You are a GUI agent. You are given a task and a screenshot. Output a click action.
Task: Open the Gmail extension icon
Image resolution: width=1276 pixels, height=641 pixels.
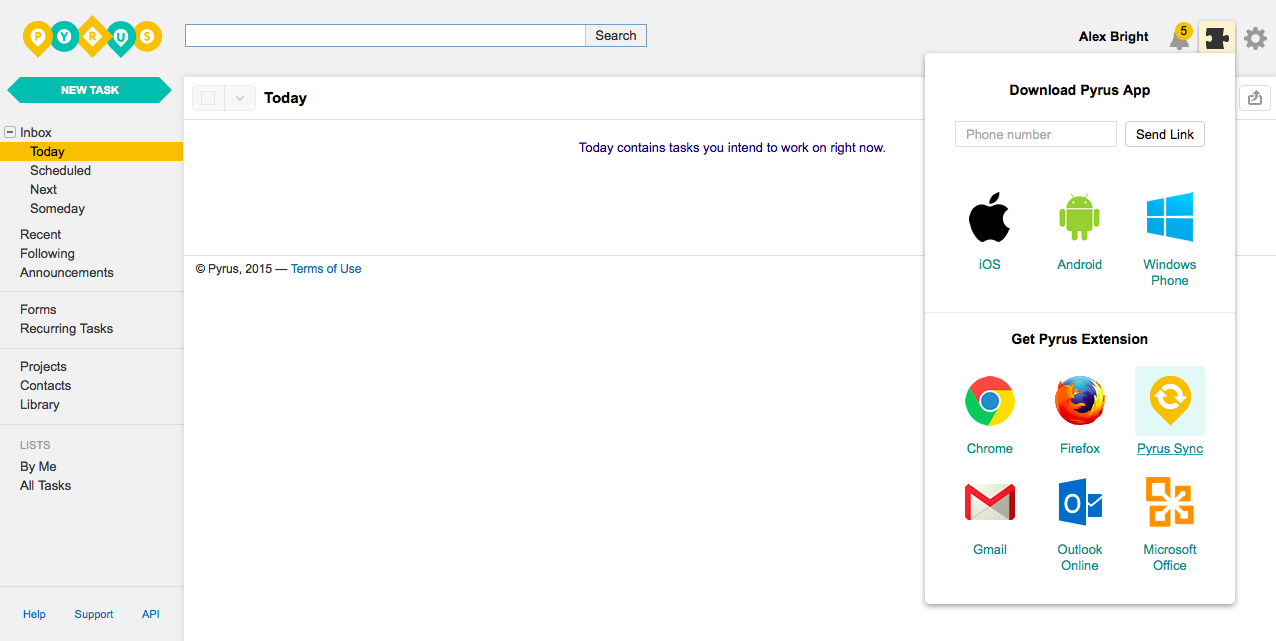click(990, 502)
